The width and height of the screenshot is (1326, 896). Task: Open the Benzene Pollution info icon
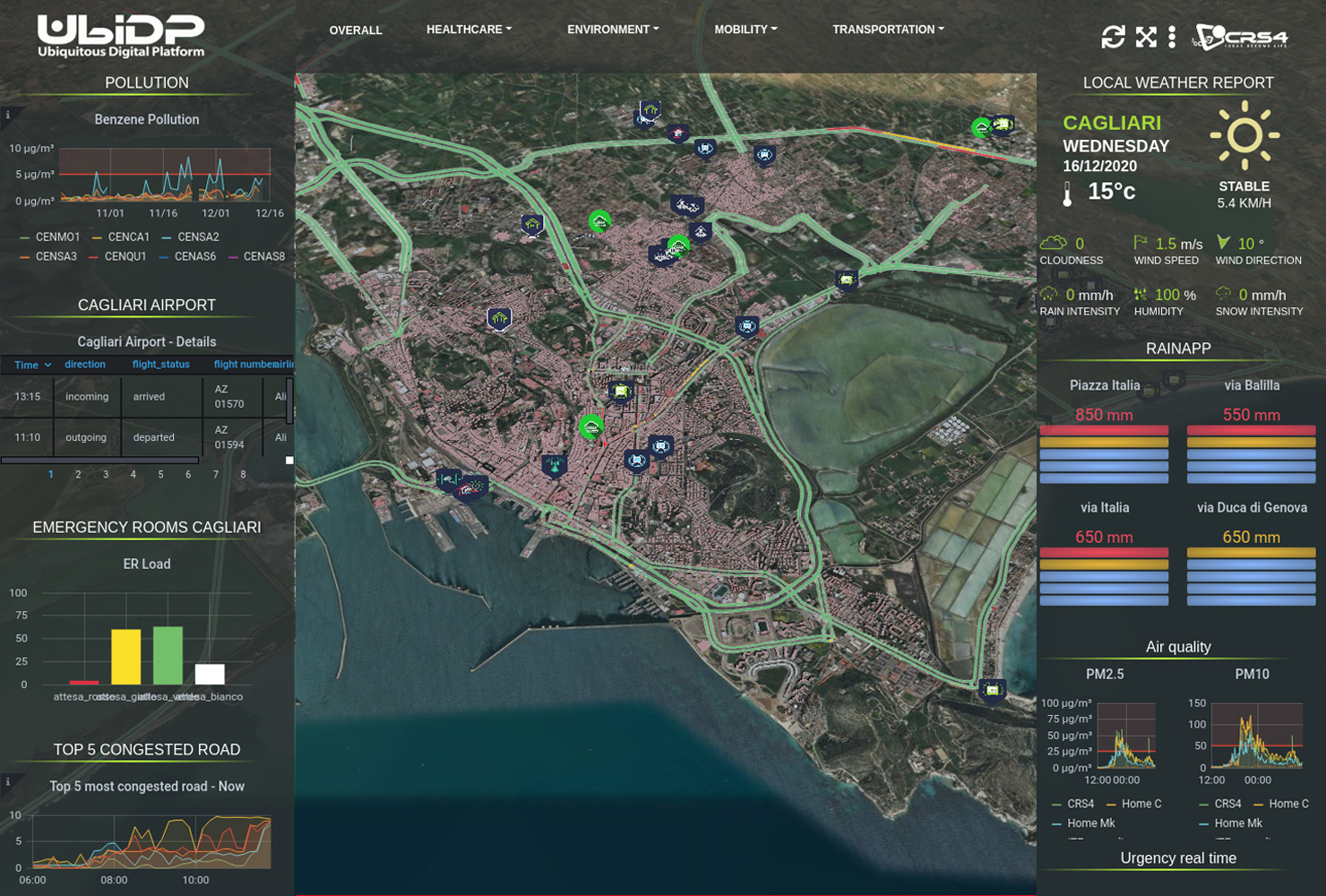[x=8, y=115]
